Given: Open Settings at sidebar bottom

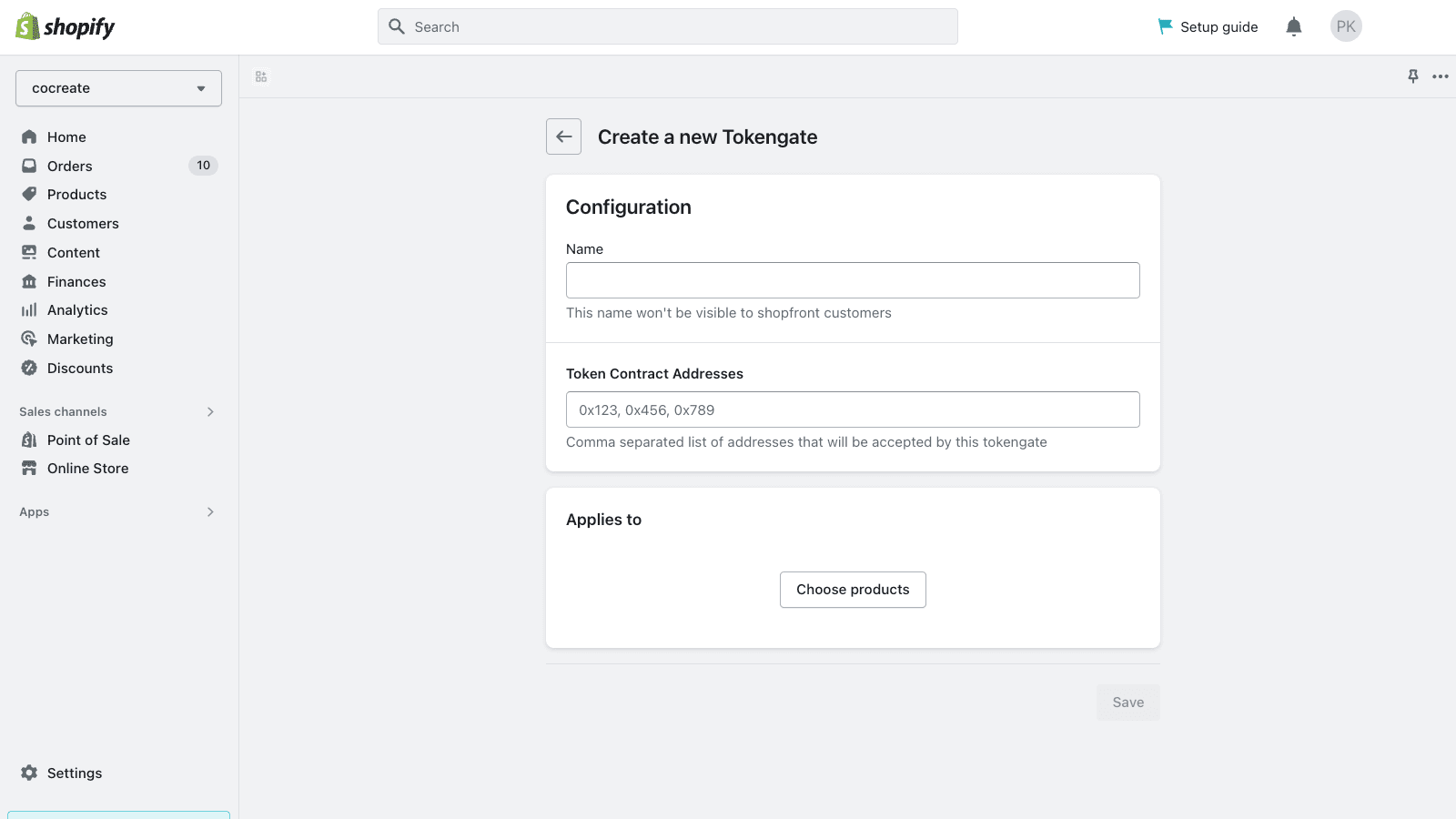Looking at the screenshot, I should [74, 773].
